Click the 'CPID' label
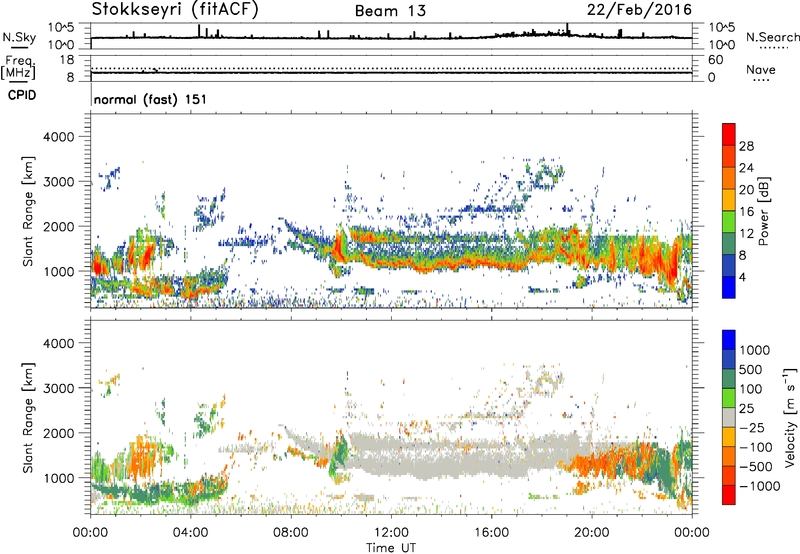Viewport: 800px width, 554px height. point(22,95)
